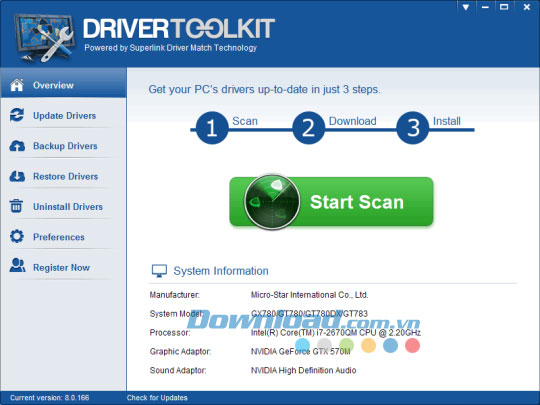
Task: Click the GX780/GT780/GT780DX/GT783 model value
Action: 309,314
